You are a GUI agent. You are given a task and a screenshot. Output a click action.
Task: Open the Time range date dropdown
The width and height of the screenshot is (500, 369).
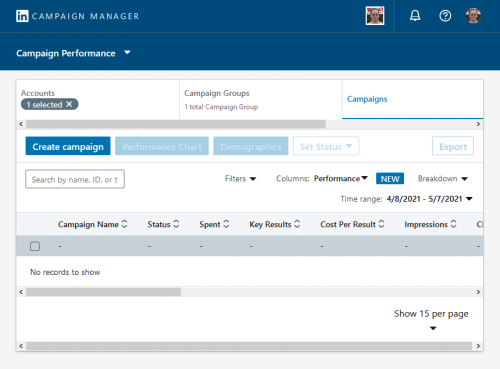[429, 199]
